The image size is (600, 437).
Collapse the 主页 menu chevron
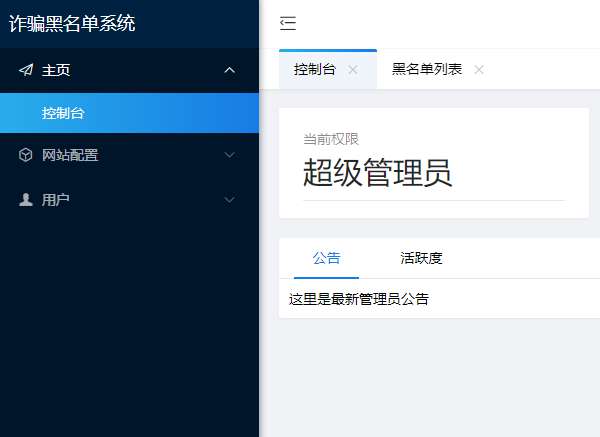(x=229, y=70)
